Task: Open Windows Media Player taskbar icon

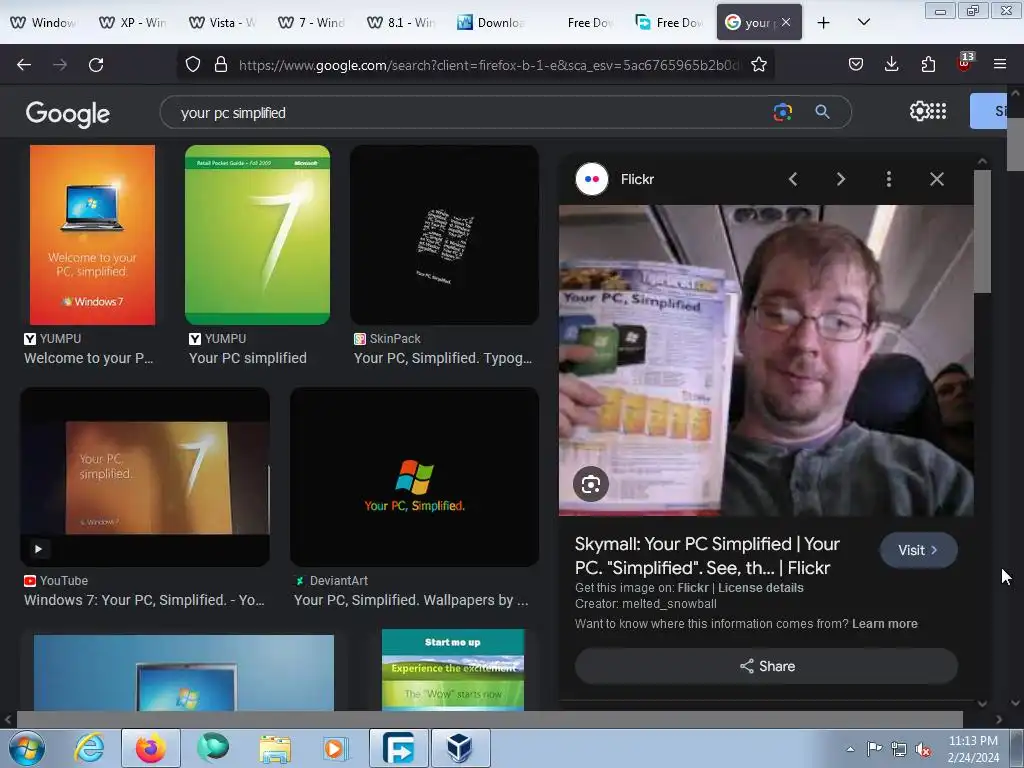Action: click(x=336, y=748)
